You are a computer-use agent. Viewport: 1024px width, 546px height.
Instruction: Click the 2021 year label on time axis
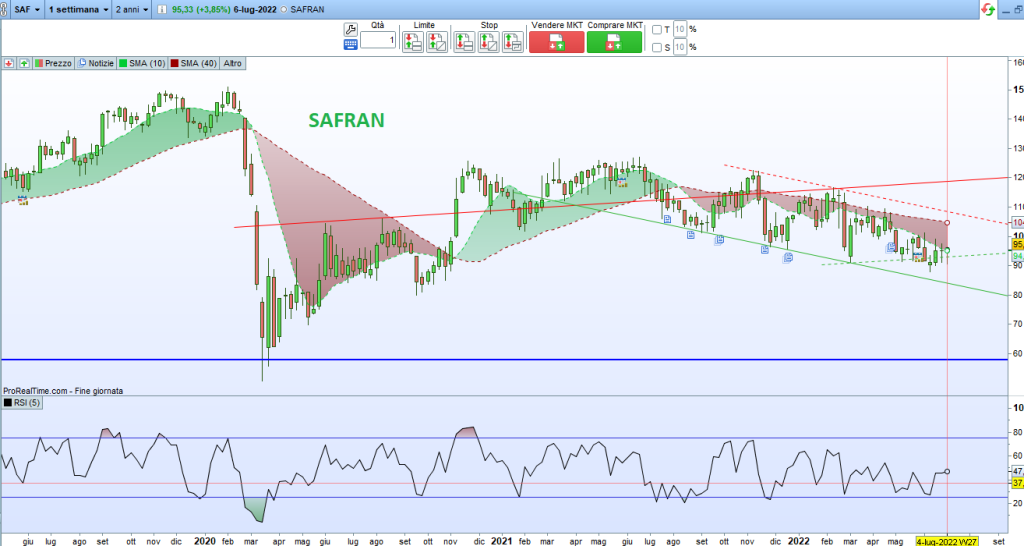[x=501, y=541]
